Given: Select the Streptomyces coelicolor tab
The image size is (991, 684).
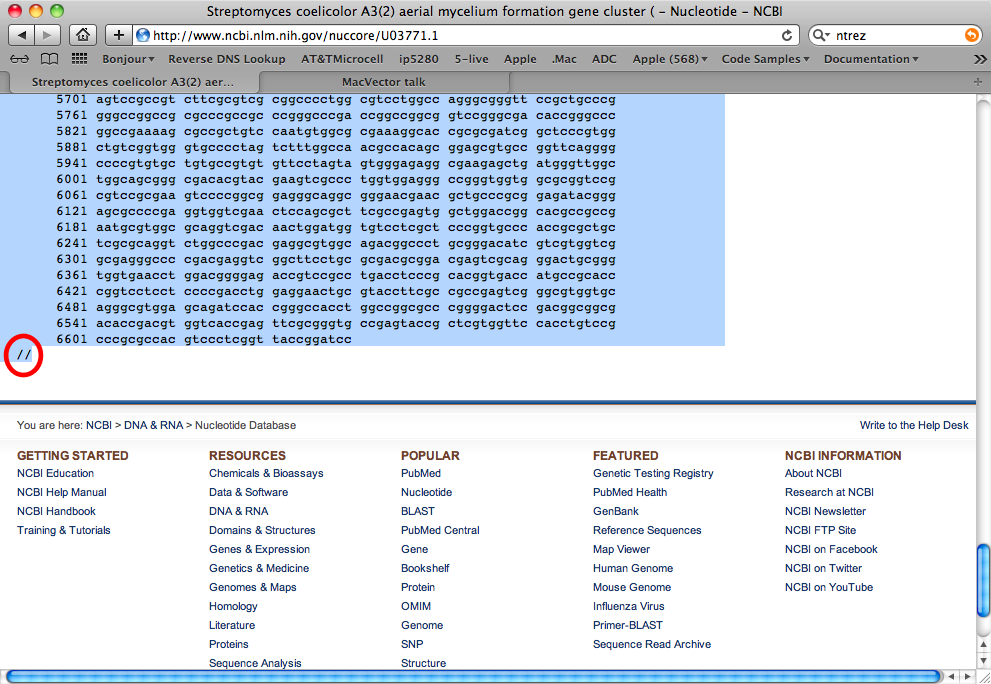Looking at the screenshot, I should (x=133, y=81).
